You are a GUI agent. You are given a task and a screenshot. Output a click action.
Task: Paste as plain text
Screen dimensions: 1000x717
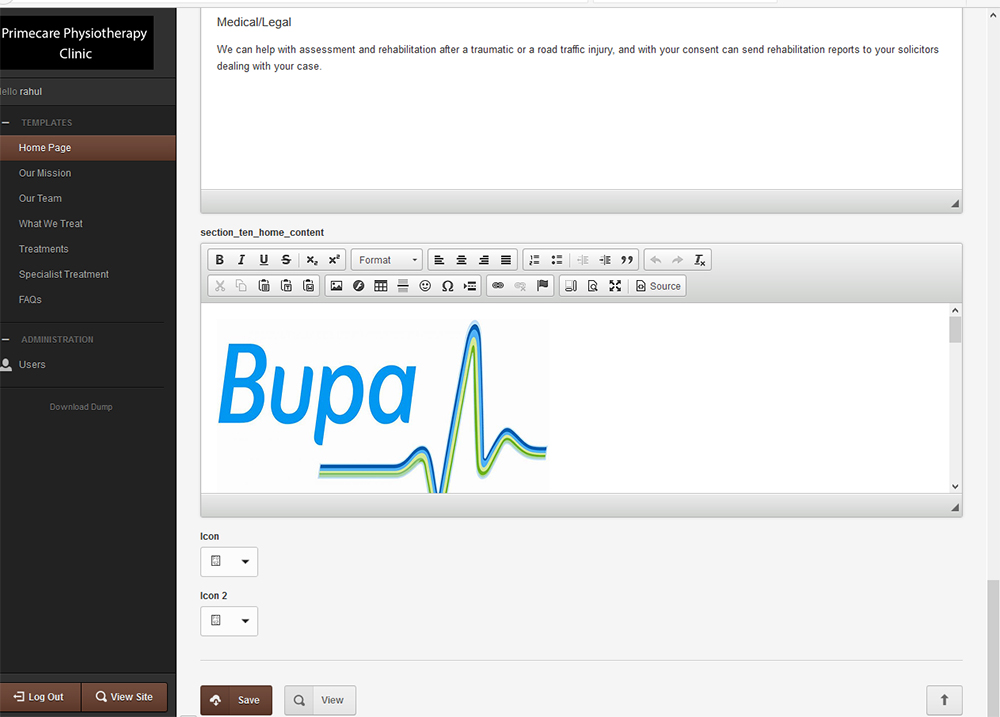286,286
